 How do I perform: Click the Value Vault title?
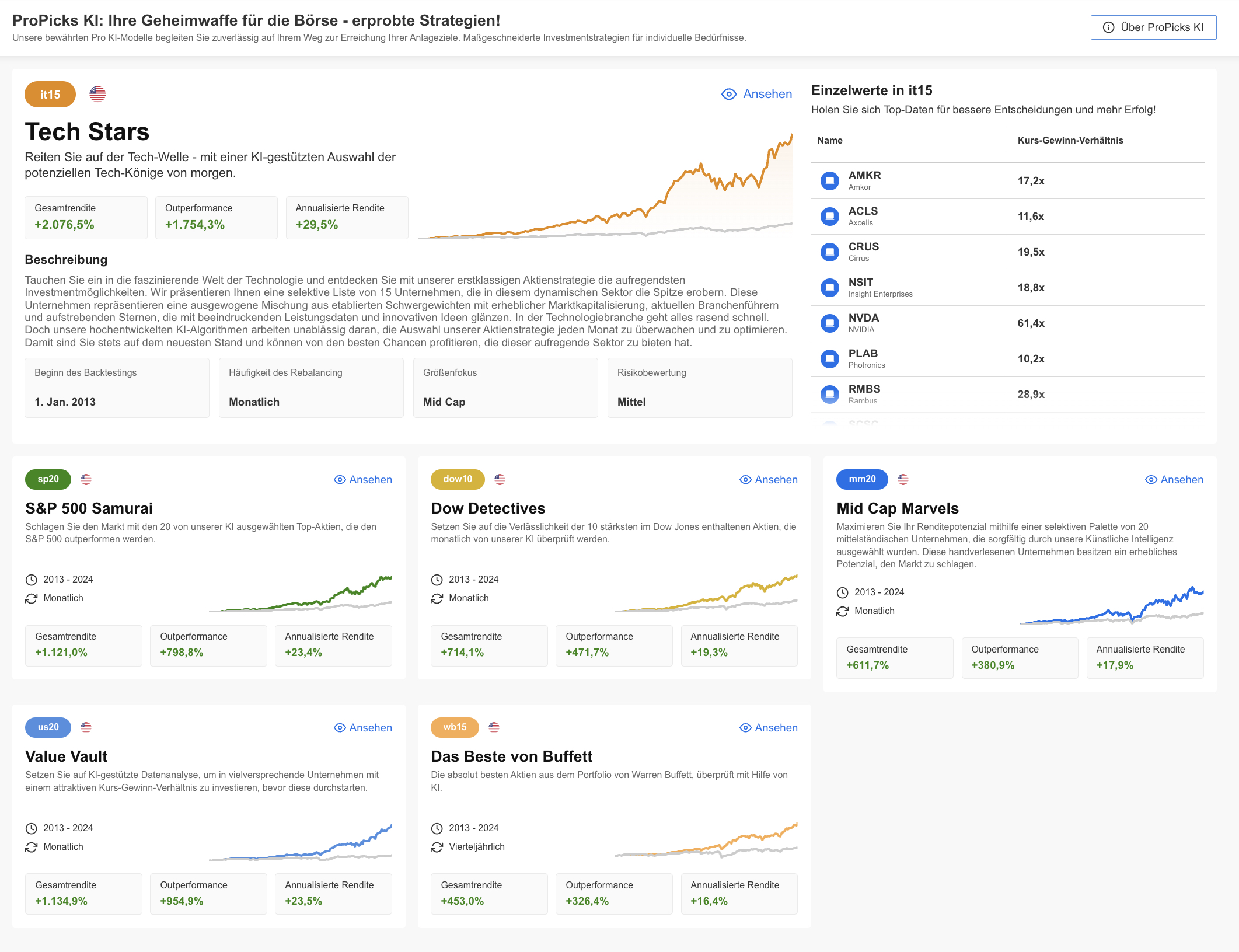(x=66, y=756)
